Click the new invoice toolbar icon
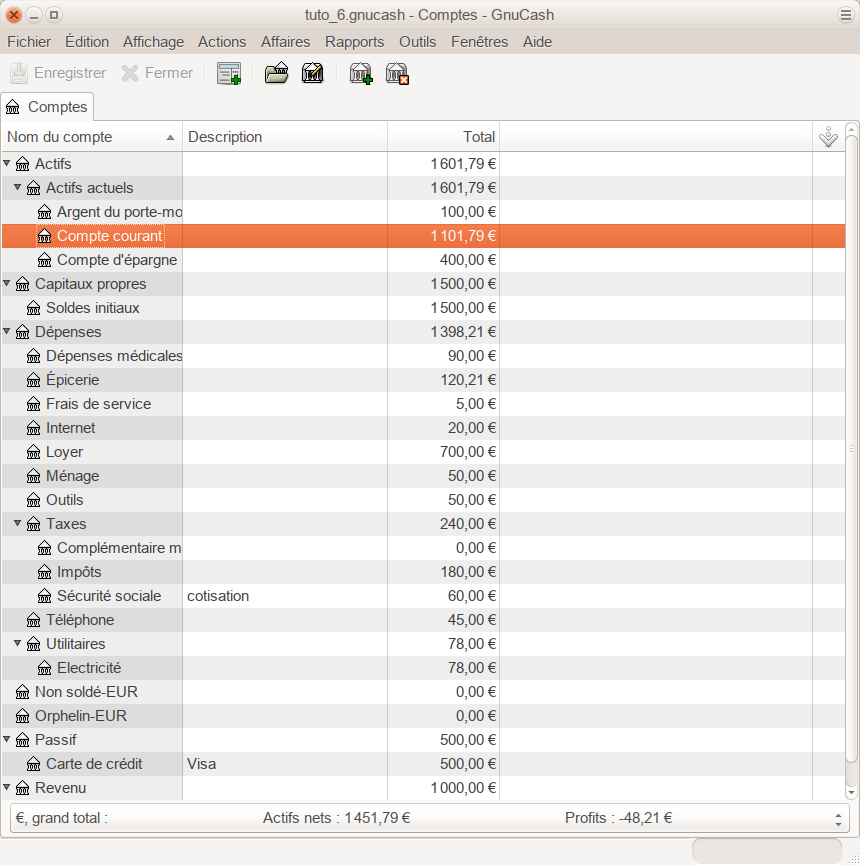Image resolution: width=860 pixels, height=865 pixels. point(229,73)
